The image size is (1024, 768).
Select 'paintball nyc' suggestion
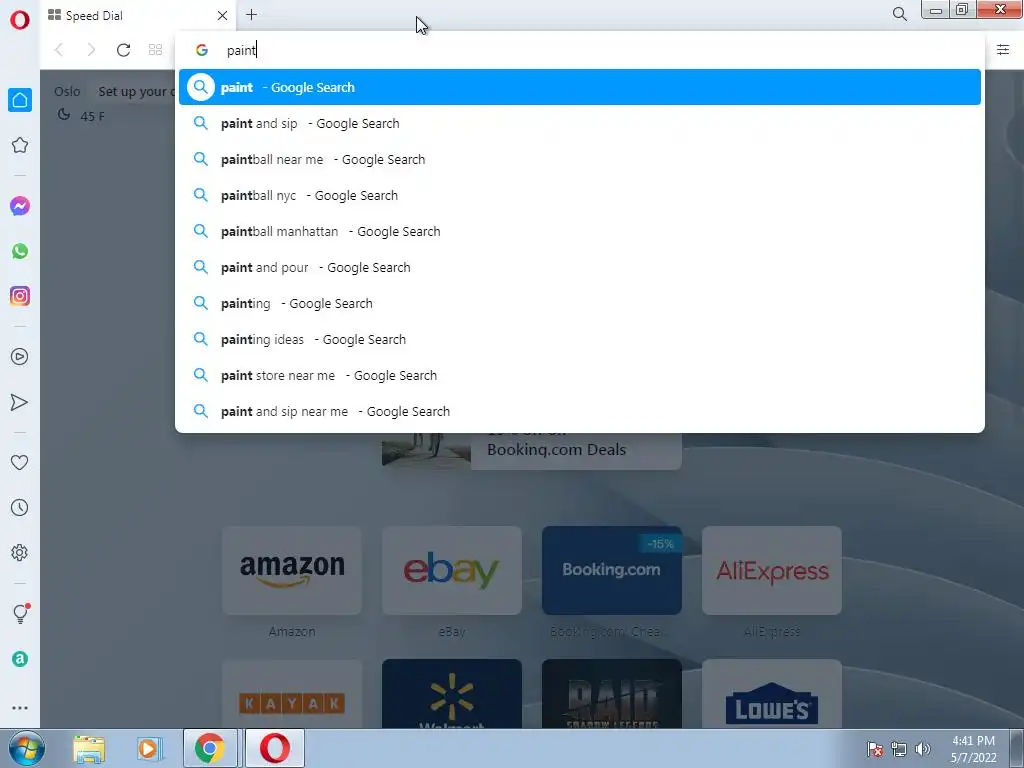pyautogui.click(x=580, y=195)
